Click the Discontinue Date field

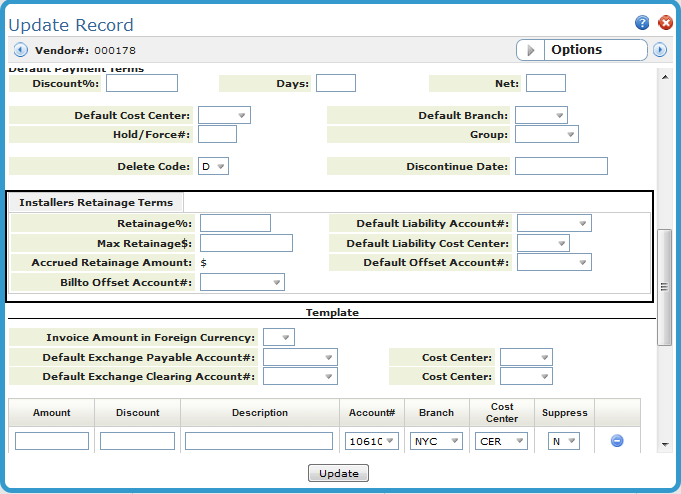(x=561, y=166)
